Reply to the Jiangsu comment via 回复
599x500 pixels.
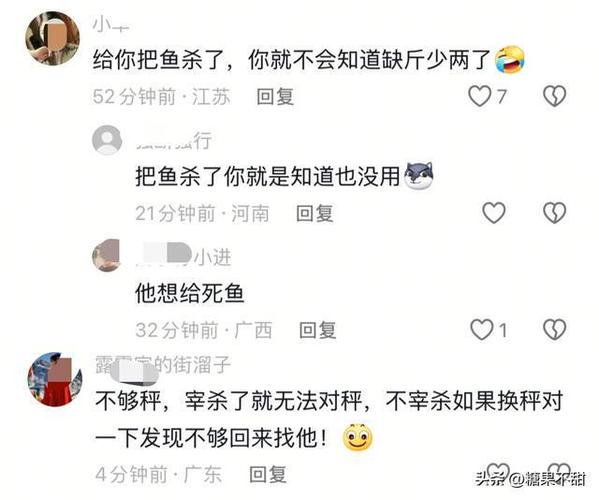tap(275, 96)
